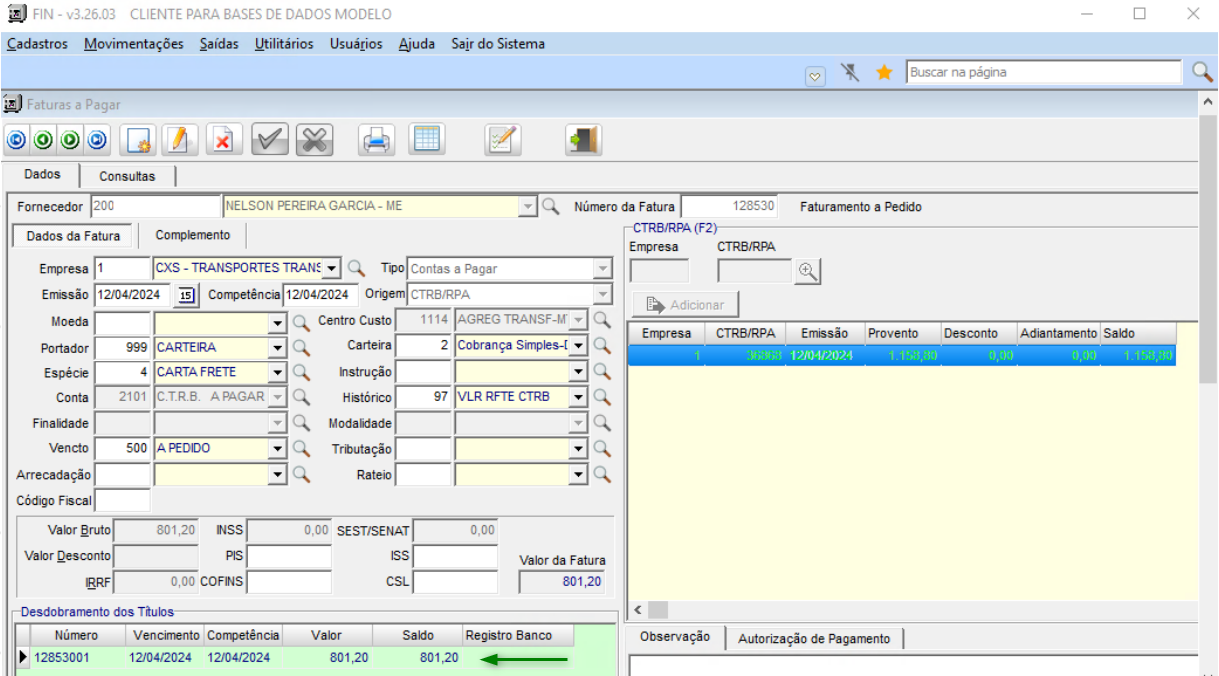Screen dimensions: 1219x676
Task: Delete record using red X document icon
Action: (223, 140)
